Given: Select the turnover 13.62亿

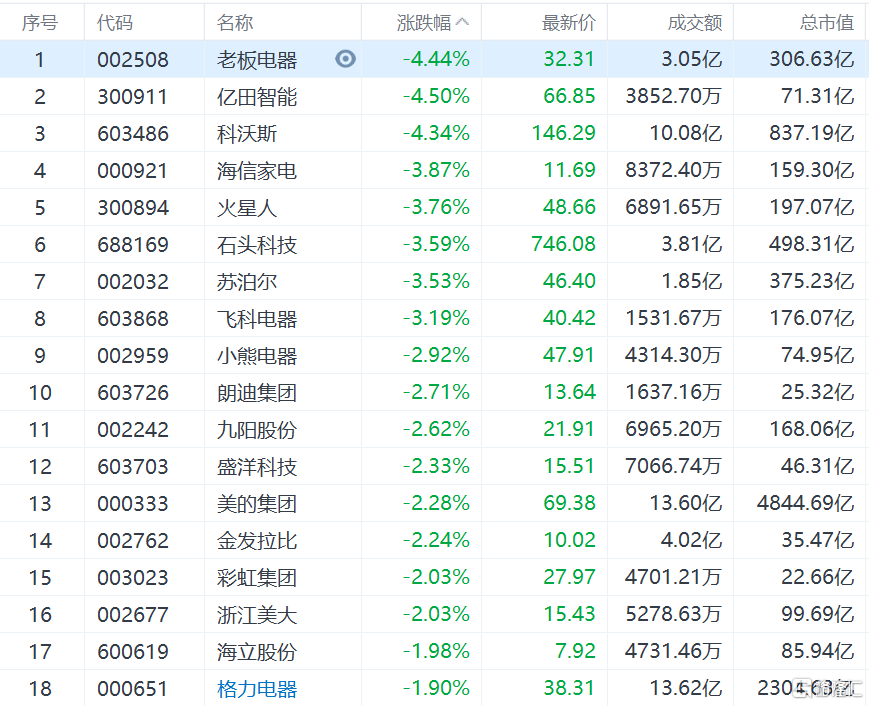Looking at the screenshot, I should [686, 688].
